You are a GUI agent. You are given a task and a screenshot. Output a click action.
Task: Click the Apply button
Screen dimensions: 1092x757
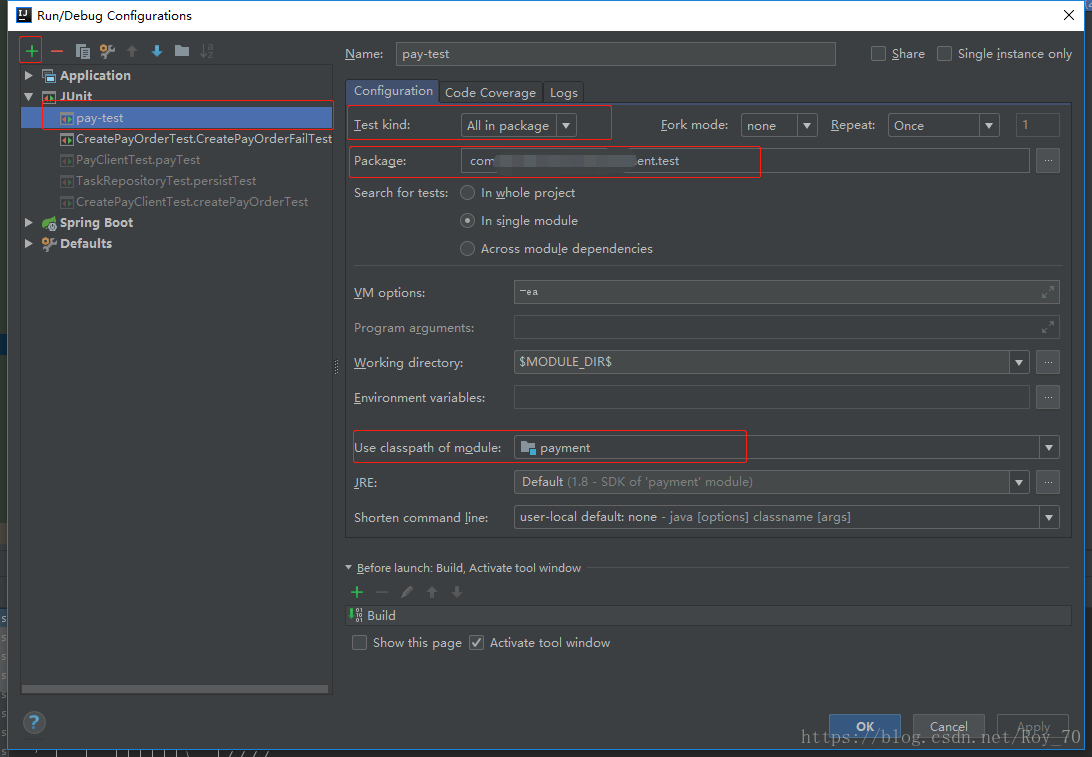point(1033,726)
